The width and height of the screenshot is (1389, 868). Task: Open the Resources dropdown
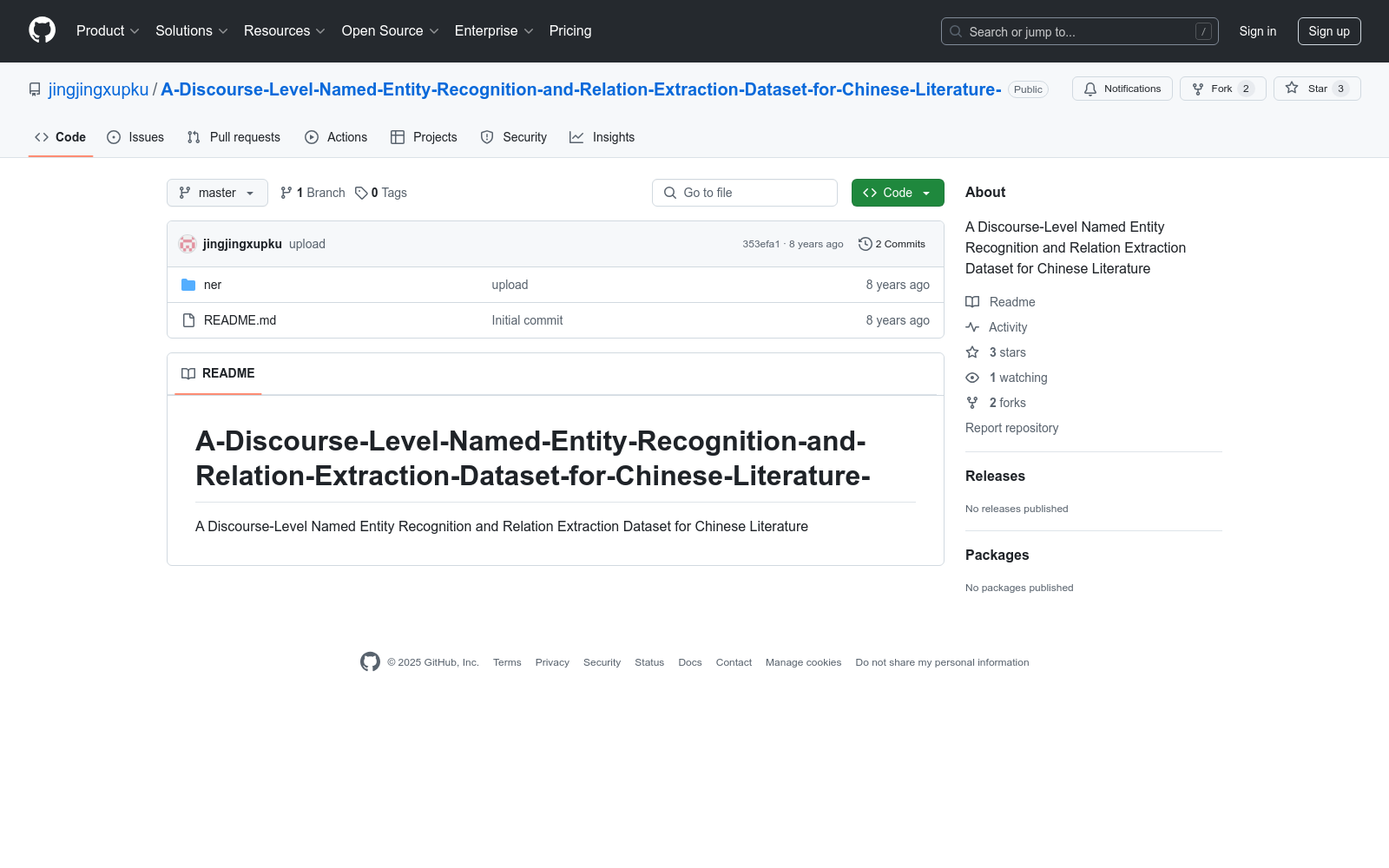[285, 31]
